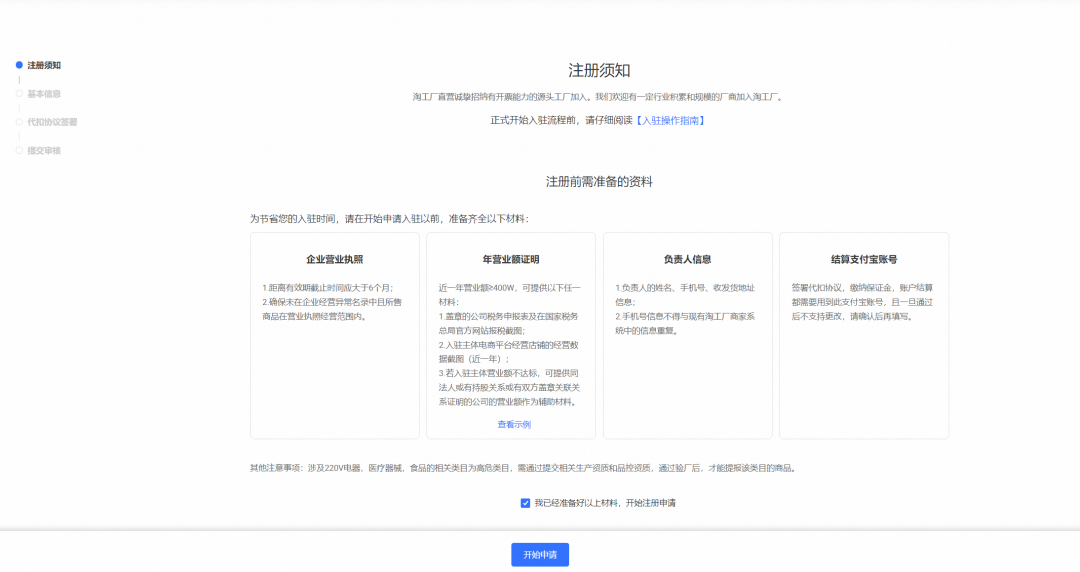Click the step circle beside 代扣协议签署
This screenshot has width=1080, height=572.
point(19,121)
